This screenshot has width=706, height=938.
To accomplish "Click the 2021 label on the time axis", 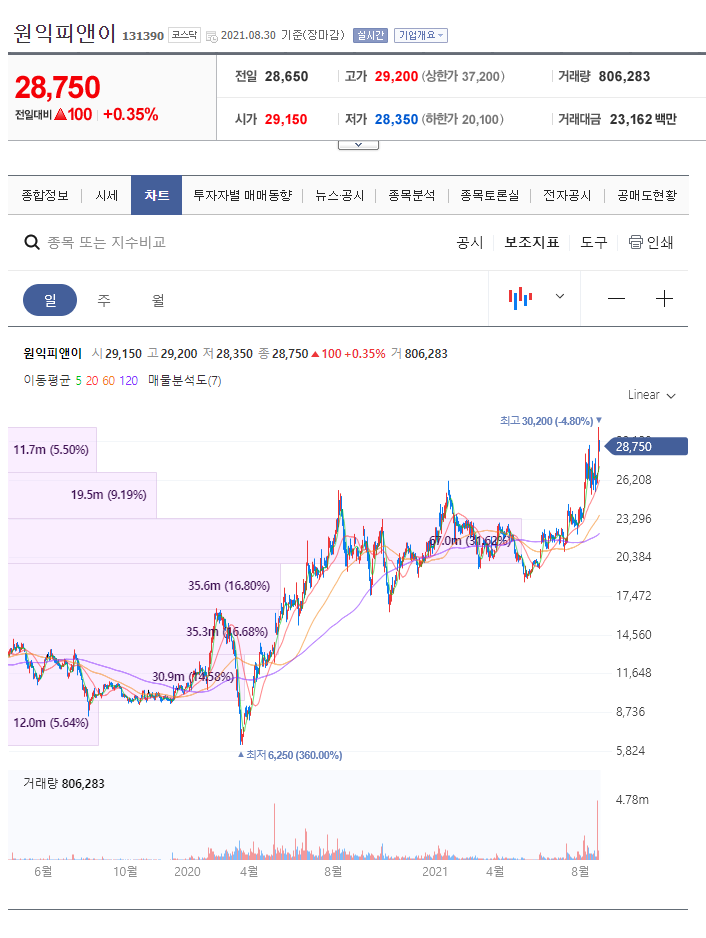I will (435, 872).
